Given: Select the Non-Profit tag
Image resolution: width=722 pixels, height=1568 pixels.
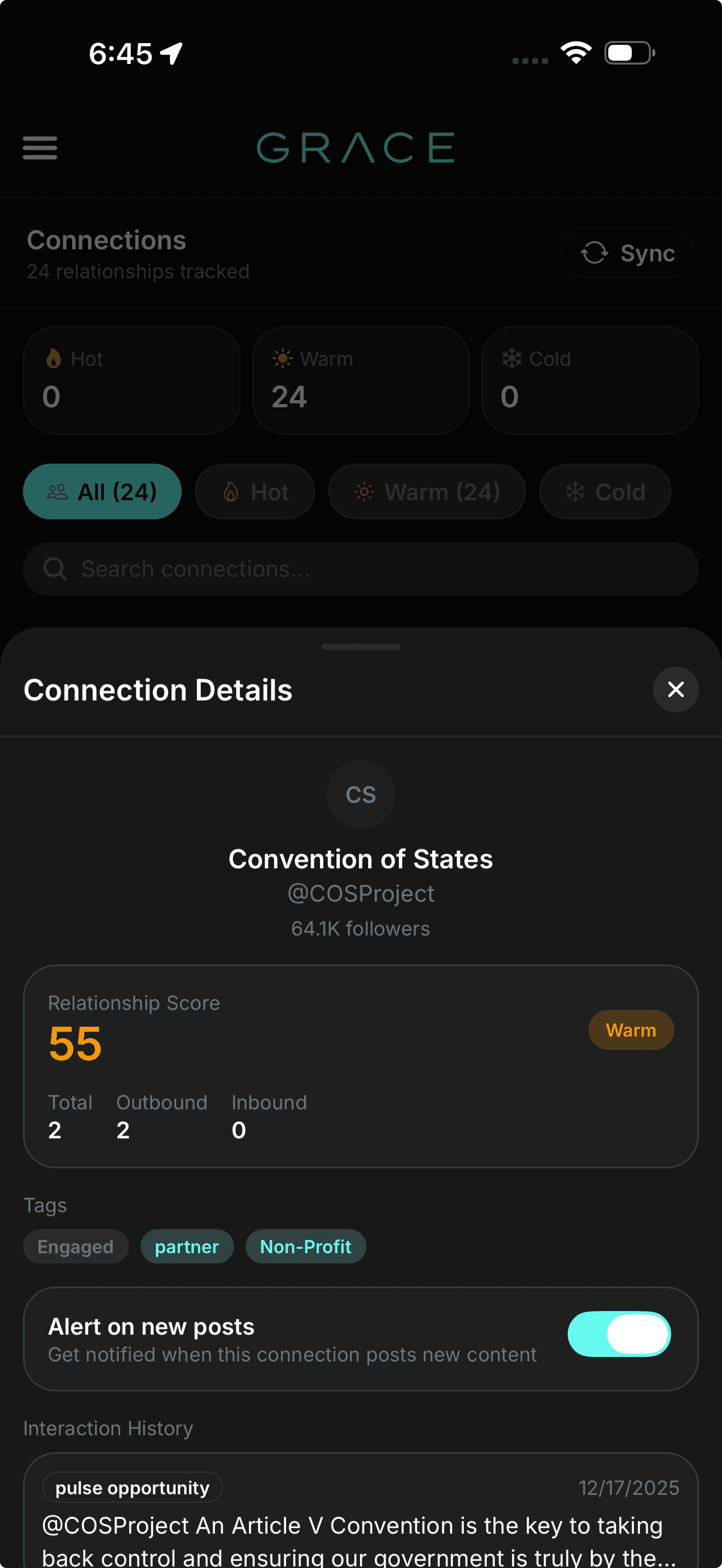Looking at the screenshot, I should [x=305, y=1246].
